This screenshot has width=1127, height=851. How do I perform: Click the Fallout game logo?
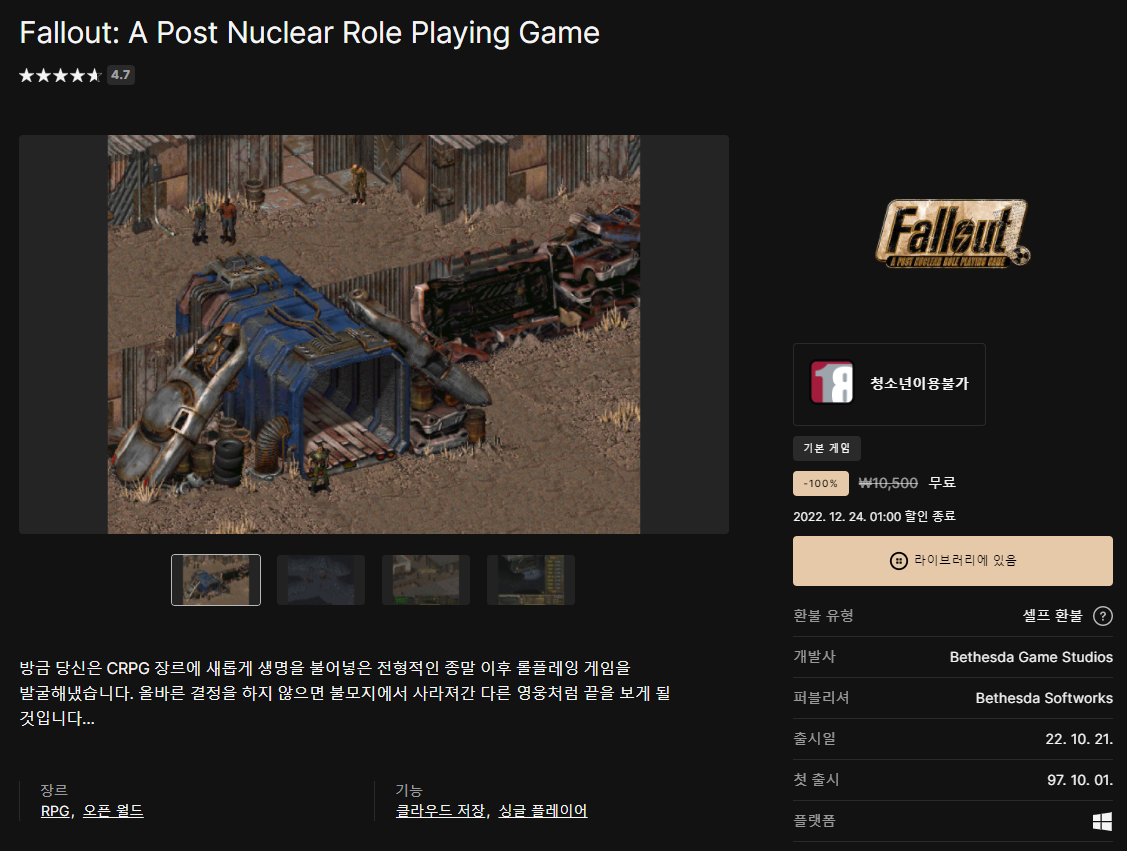952,234
